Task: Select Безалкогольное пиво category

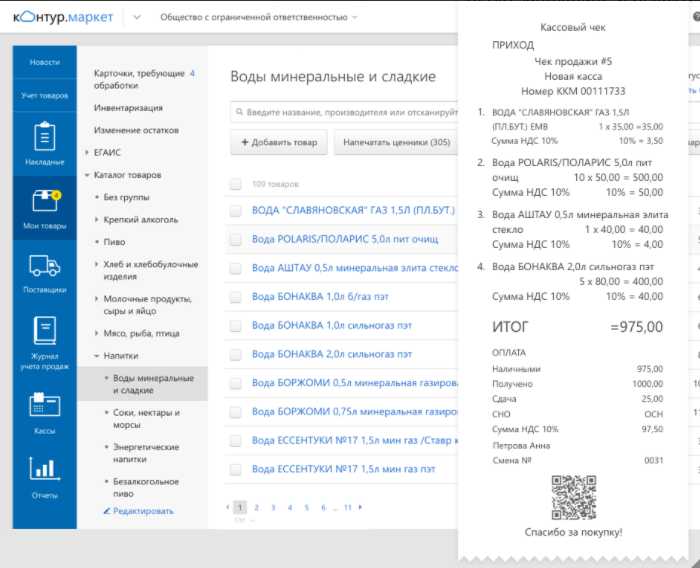Action: (146, 487)
